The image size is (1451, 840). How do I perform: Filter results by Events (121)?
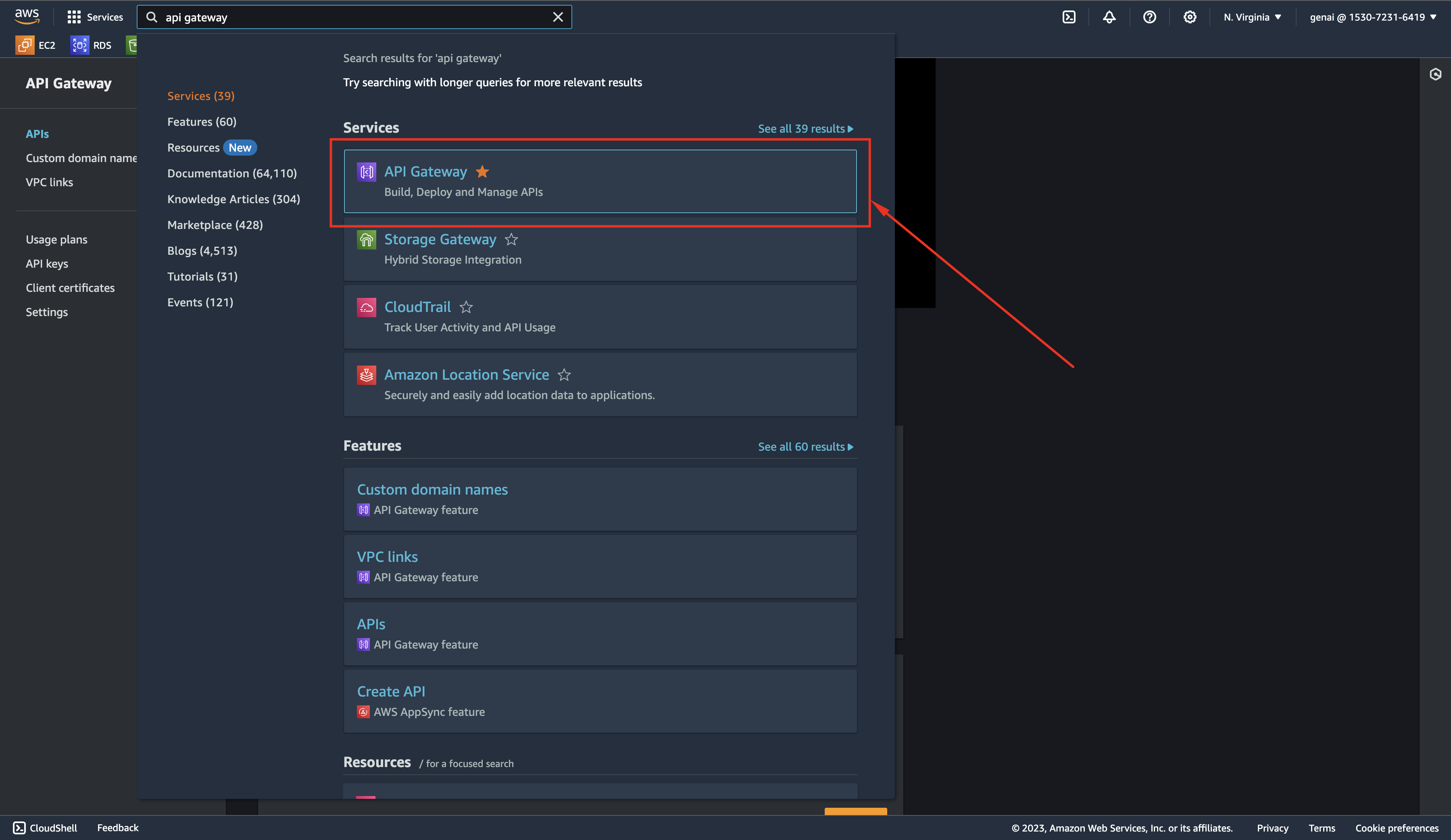(200, 303)
